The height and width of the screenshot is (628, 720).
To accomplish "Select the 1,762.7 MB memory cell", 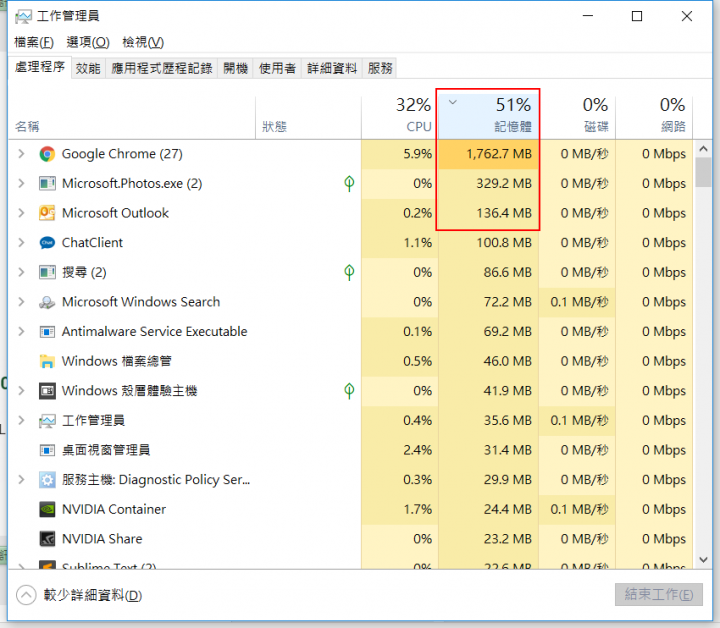I will 489,154.
